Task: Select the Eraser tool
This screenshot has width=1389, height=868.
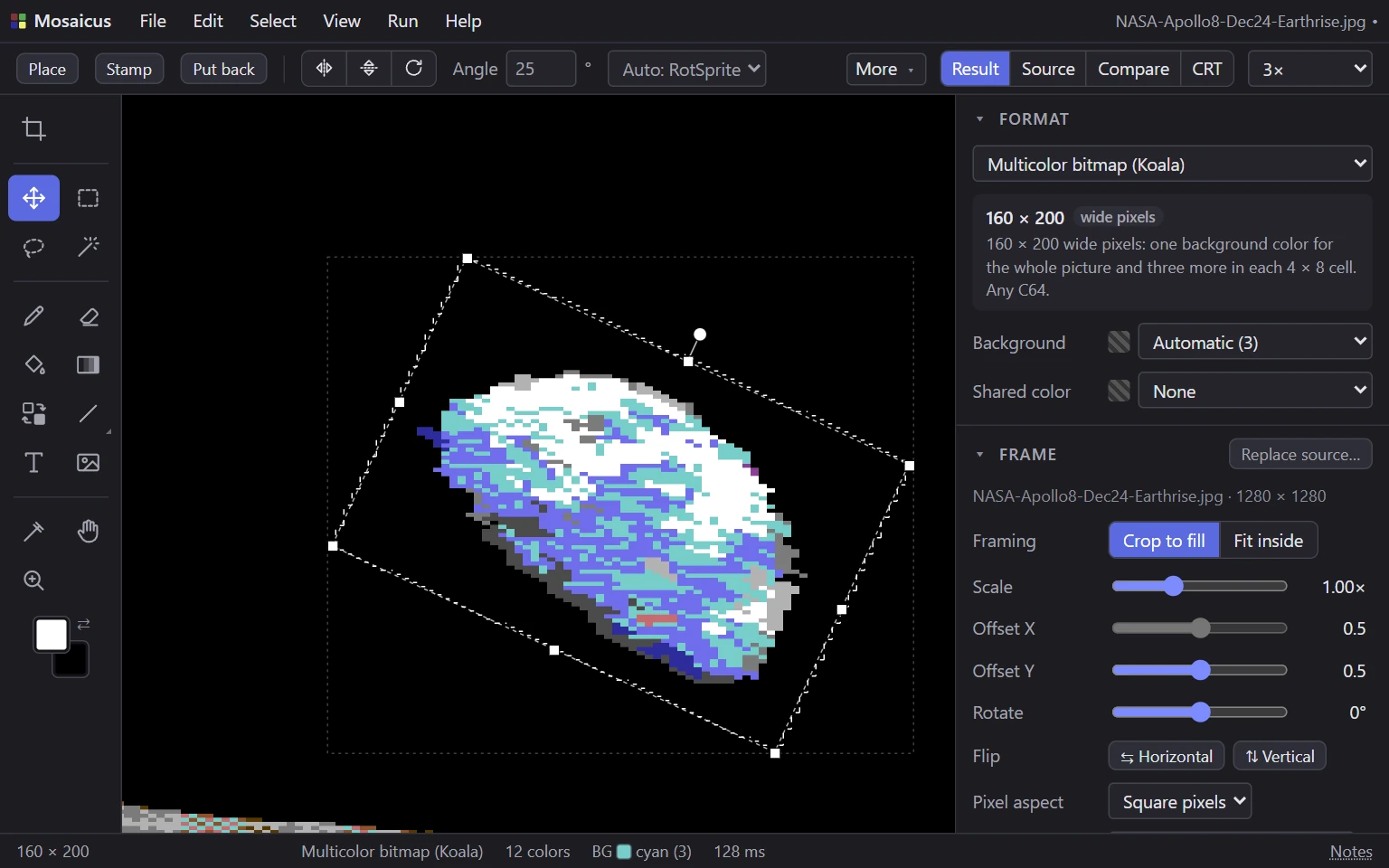Action: coord(88,316)
